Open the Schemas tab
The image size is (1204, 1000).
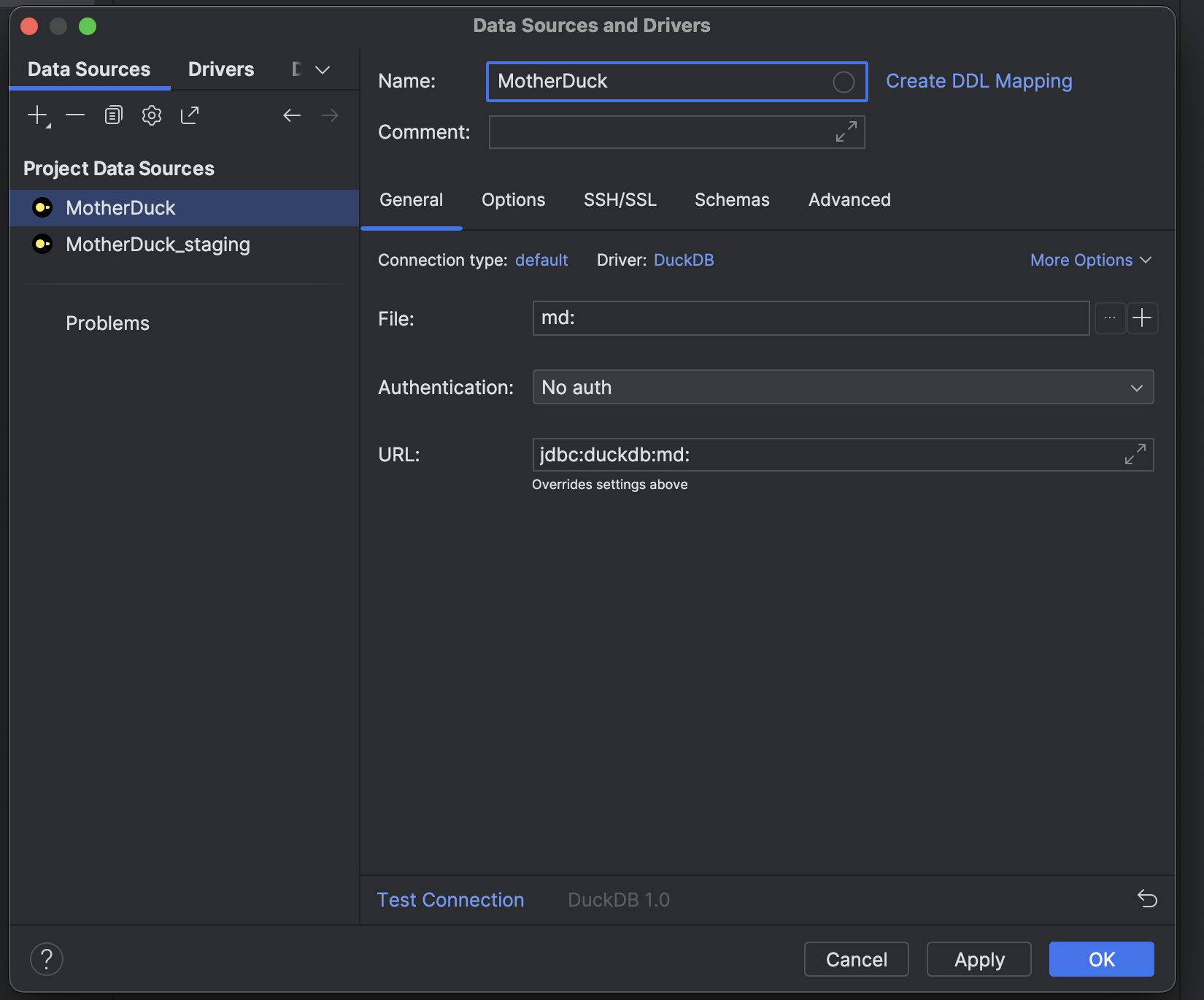(x=732, y=200)
